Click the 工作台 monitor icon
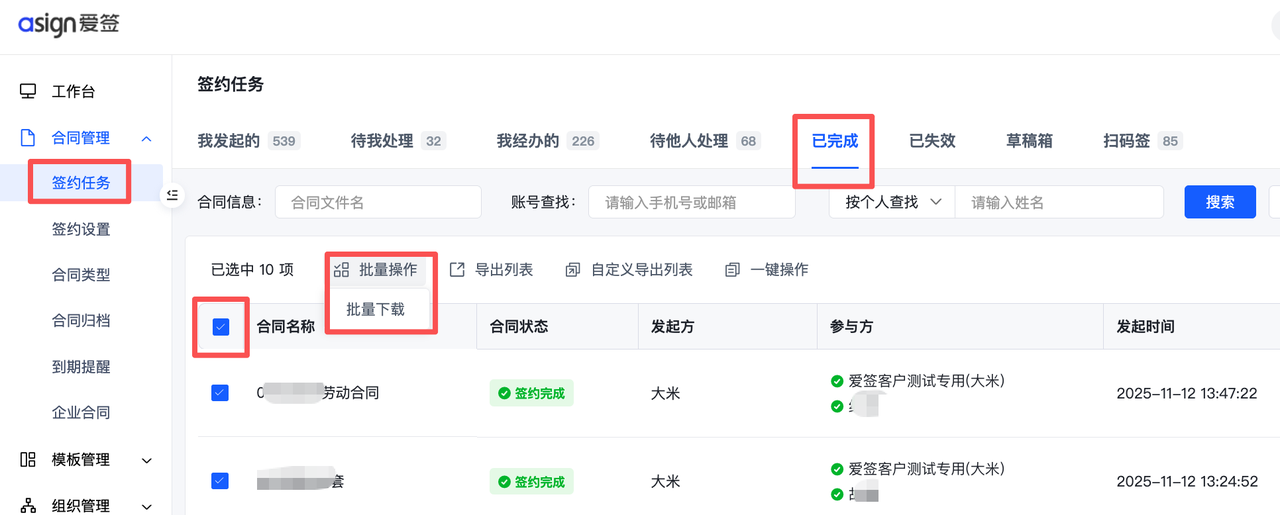 point(28,92)
